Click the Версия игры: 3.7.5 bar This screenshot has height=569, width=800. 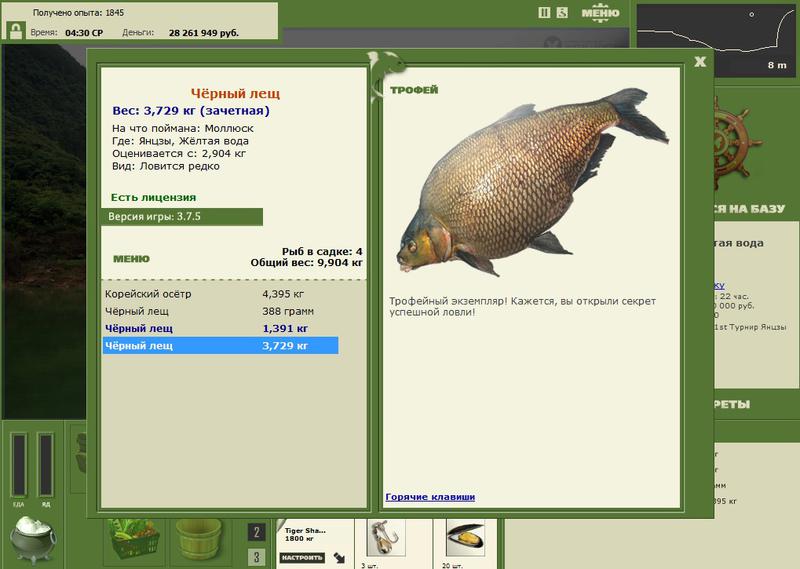coord(182,216)
